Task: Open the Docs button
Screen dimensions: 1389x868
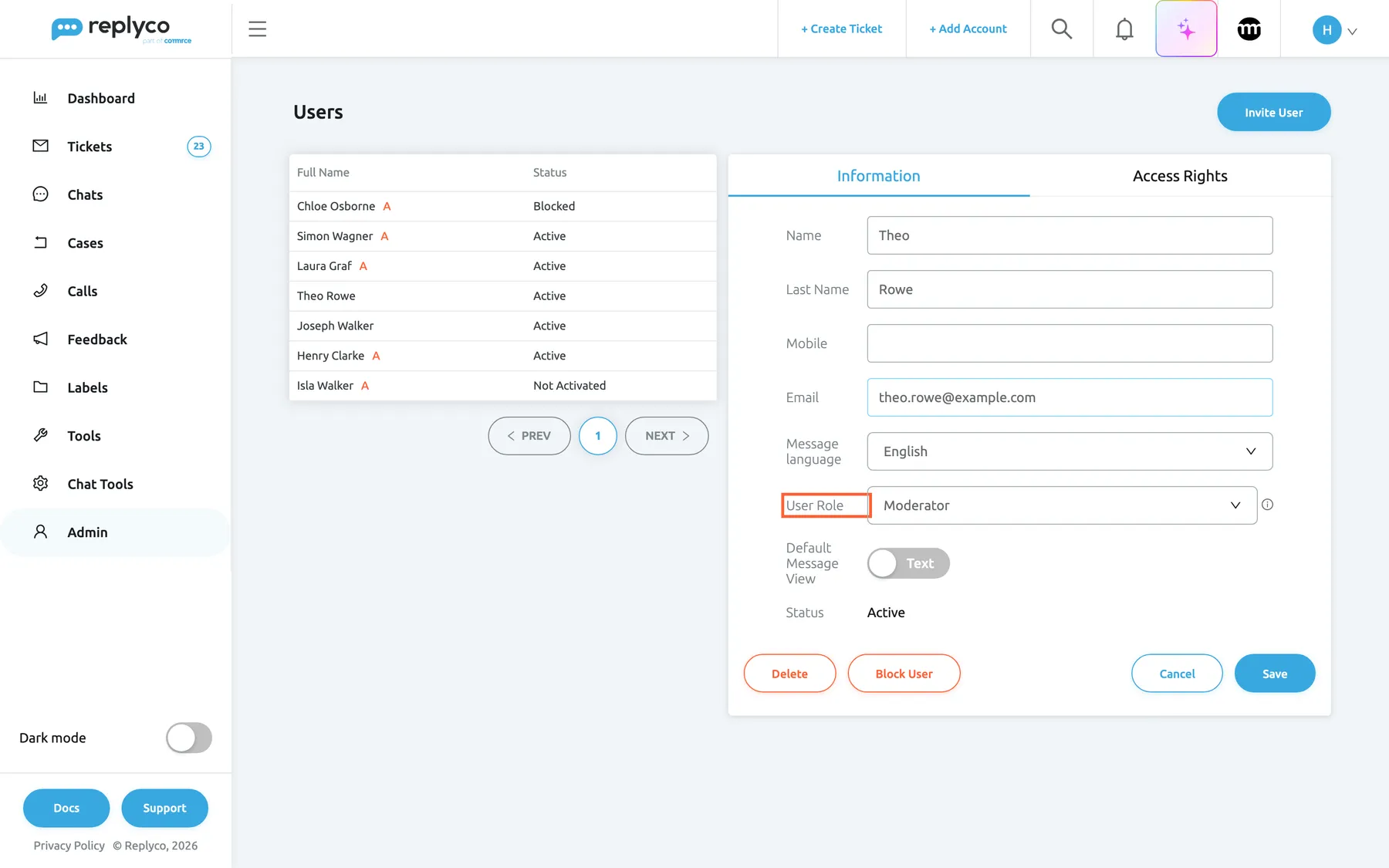Action: point(66,808)
